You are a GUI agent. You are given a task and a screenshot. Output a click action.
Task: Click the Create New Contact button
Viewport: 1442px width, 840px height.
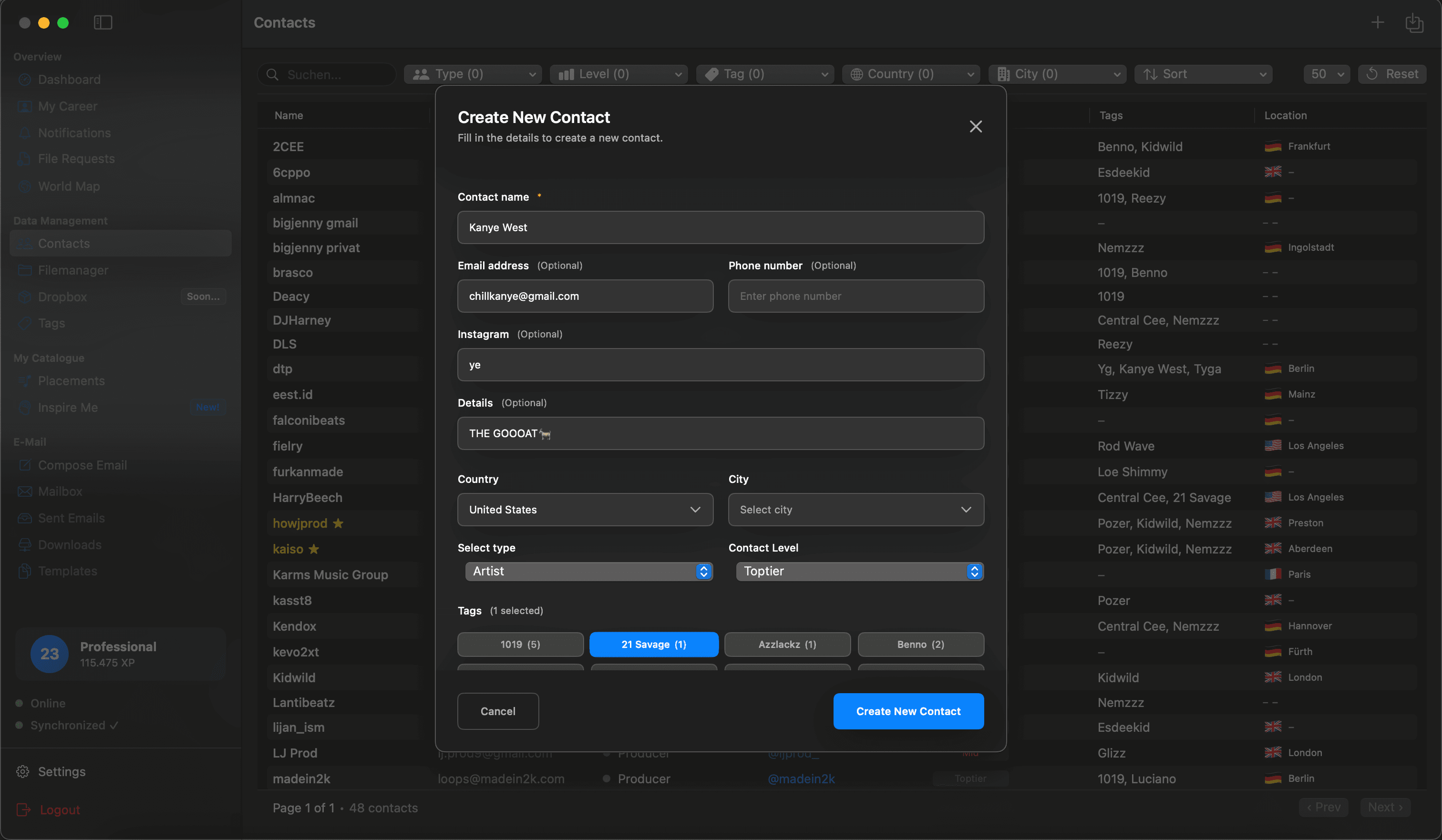click(x=908, y=711)
